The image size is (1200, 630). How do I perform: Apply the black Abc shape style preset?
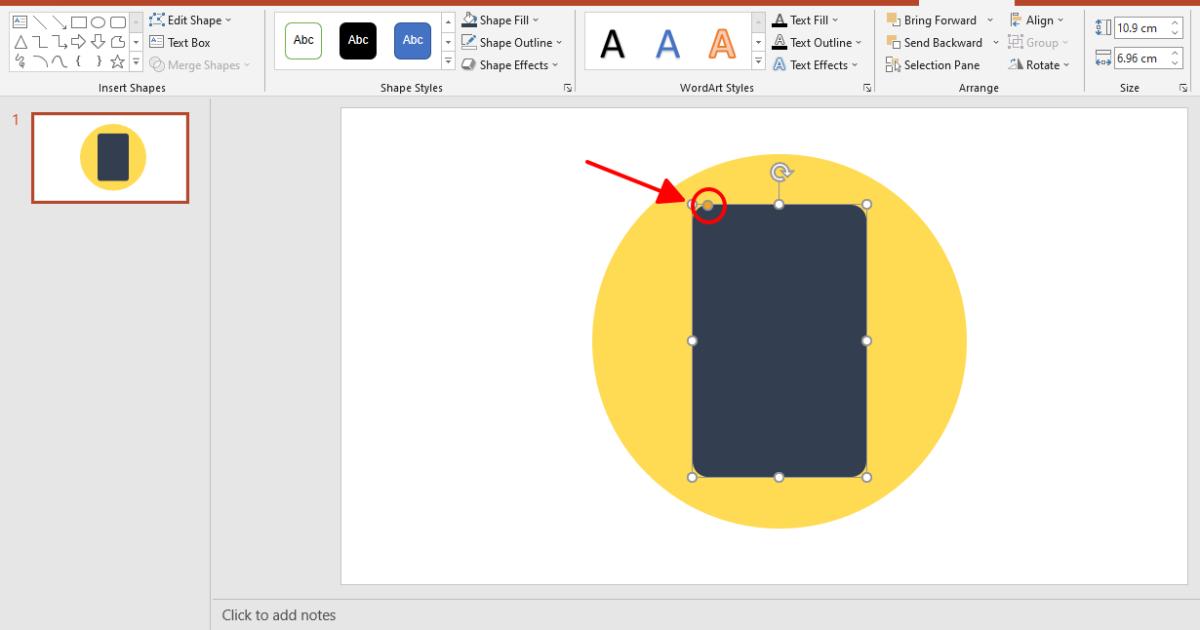click(357, 41)
